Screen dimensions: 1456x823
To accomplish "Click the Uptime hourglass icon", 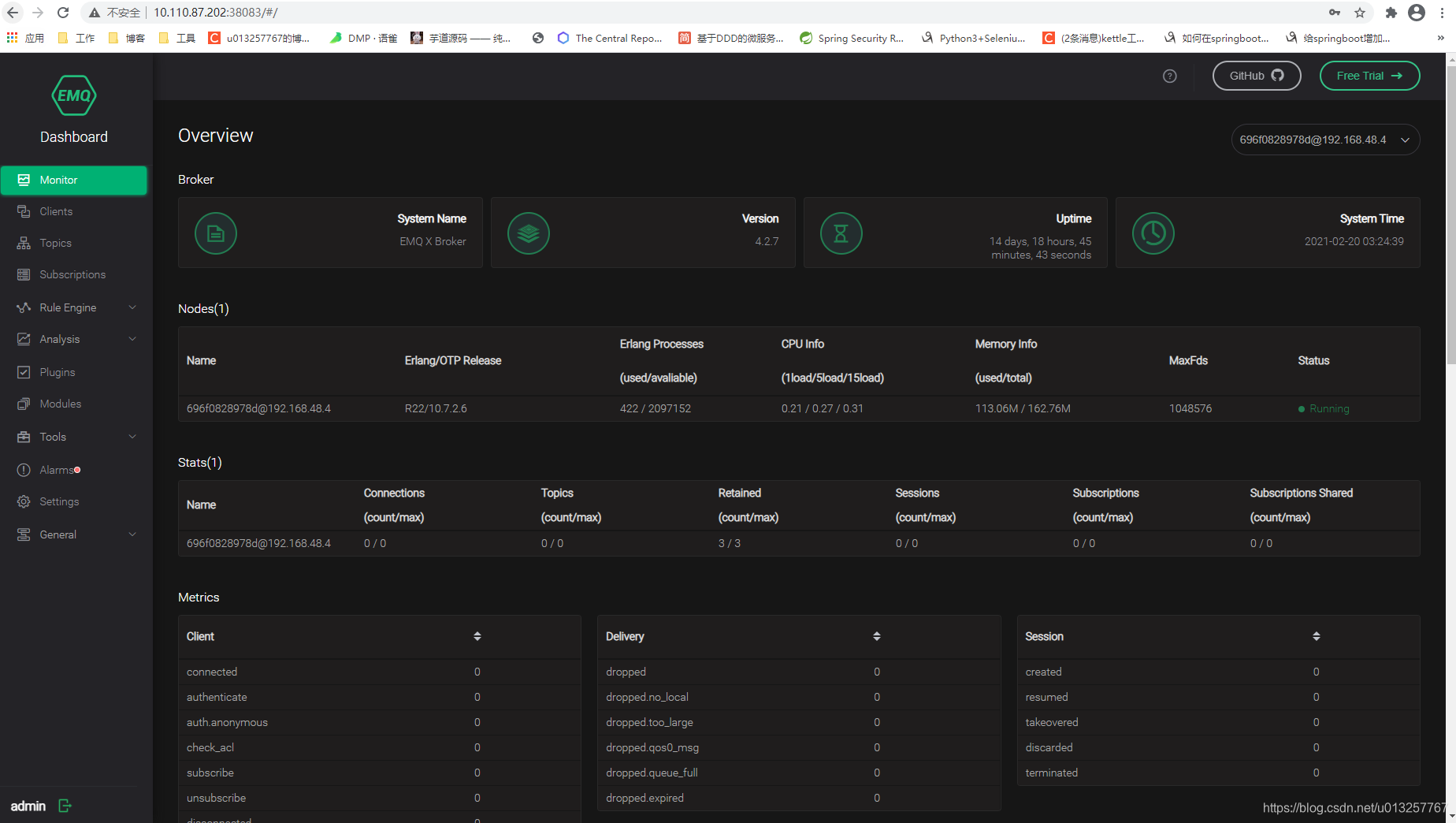I will 841,233.
